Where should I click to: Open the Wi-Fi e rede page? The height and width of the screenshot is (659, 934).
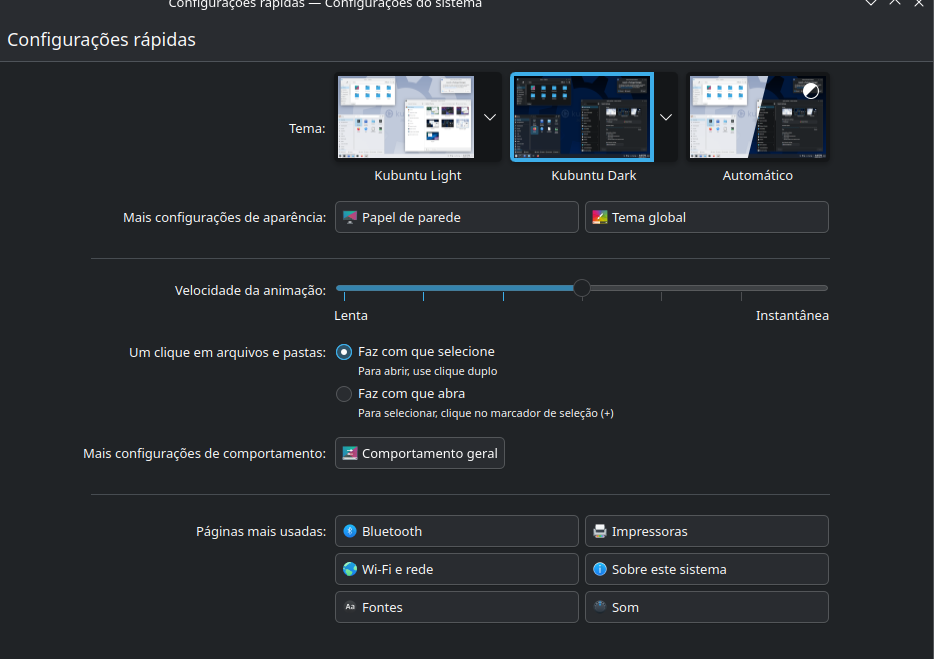click(x=456, y=569)
